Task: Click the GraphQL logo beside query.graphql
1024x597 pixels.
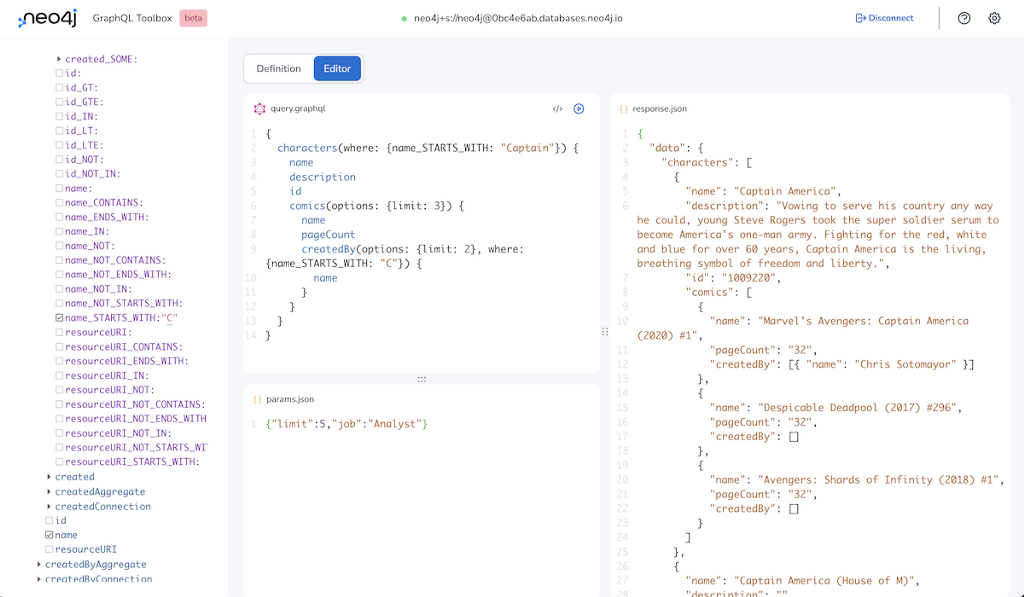Action: [259, 108]
